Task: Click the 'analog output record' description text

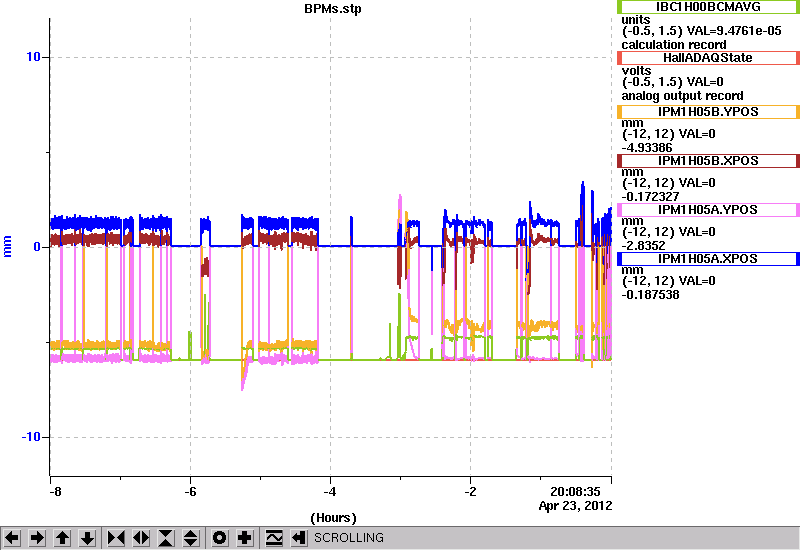Action: click(x=682, y=96)
